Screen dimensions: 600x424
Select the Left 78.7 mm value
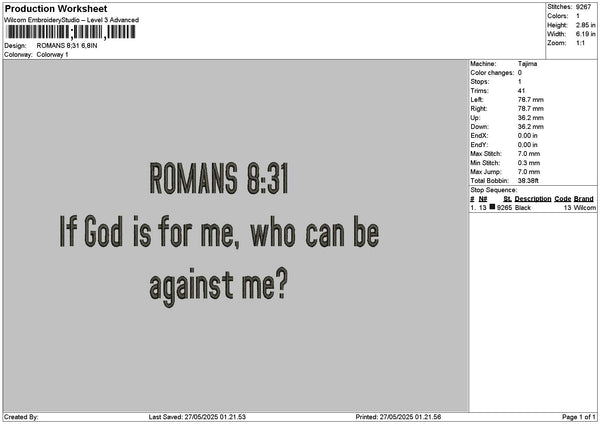tap(530, 99)
